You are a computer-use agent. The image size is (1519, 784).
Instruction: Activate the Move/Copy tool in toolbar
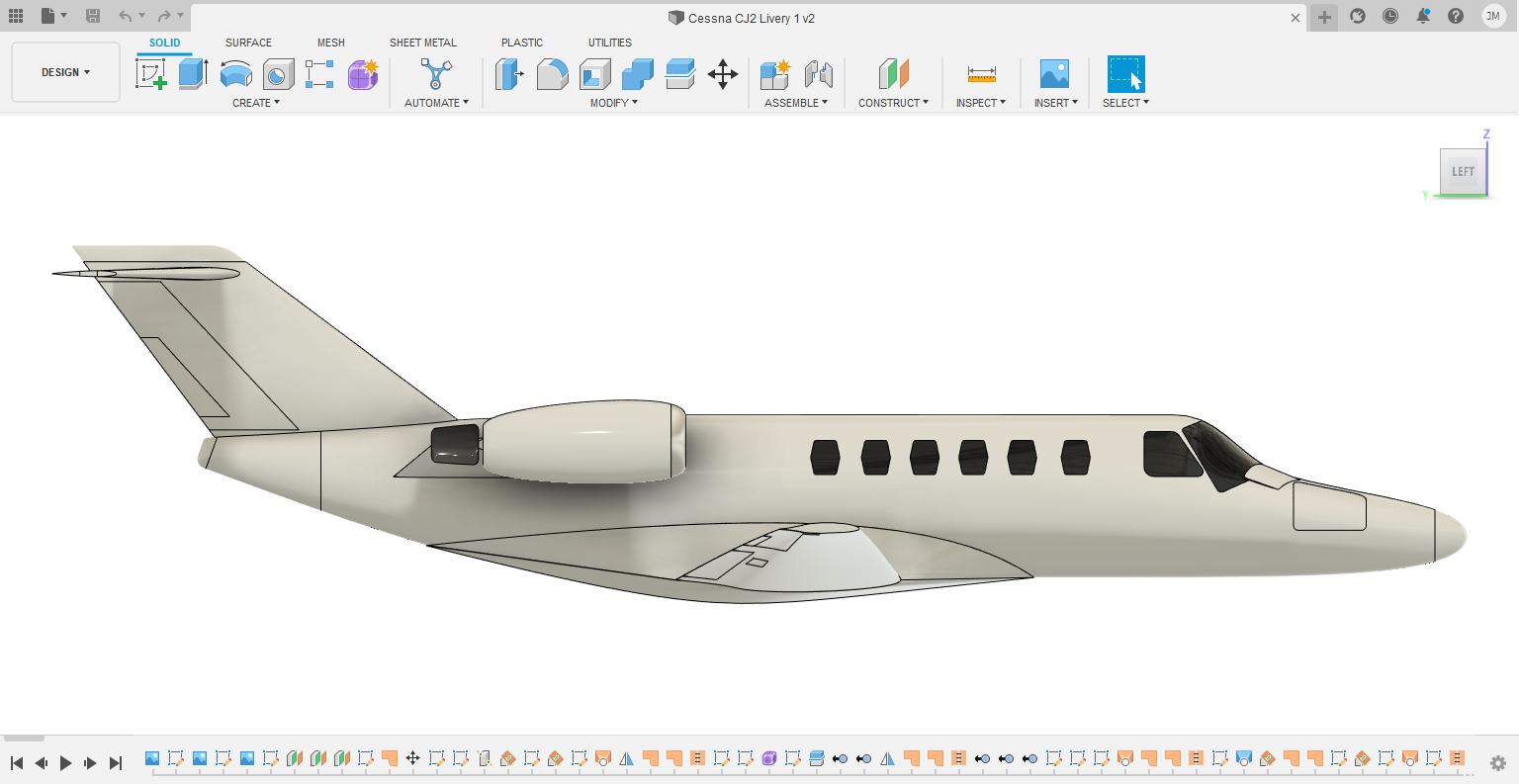(x=723, y=74)
